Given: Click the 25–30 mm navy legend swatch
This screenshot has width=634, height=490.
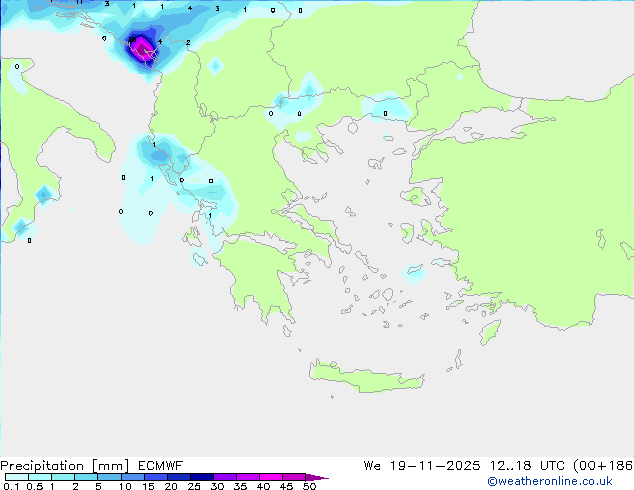Looking at the screenshot, I should 201,477.
